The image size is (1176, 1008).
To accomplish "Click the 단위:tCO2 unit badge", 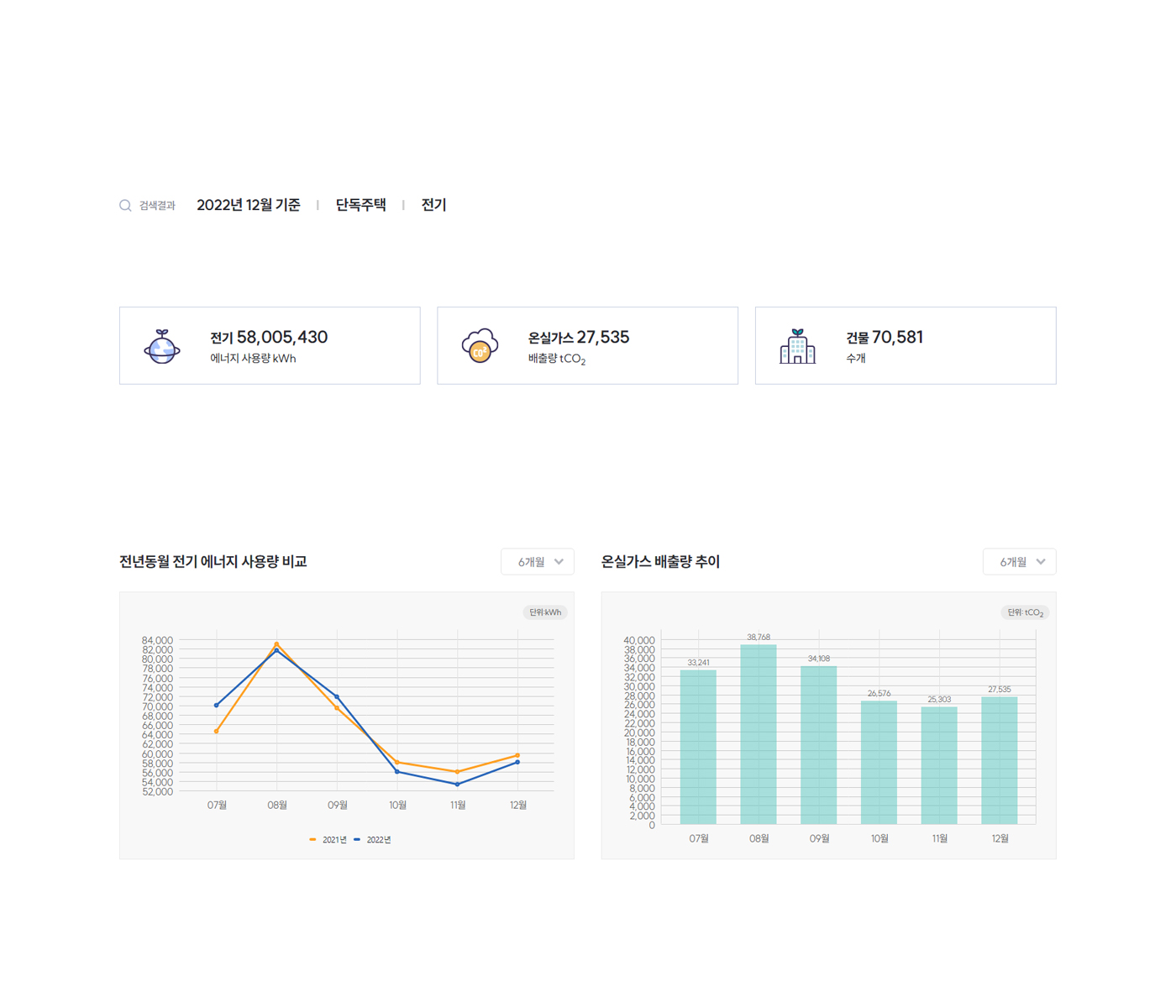I will click(1025, 612).
